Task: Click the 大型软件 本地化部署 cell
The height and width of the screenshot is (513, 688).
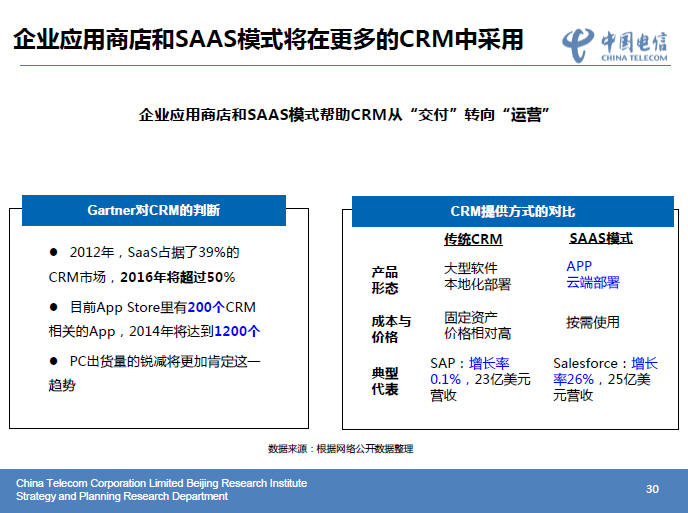Action: click(x=477, y=276)
